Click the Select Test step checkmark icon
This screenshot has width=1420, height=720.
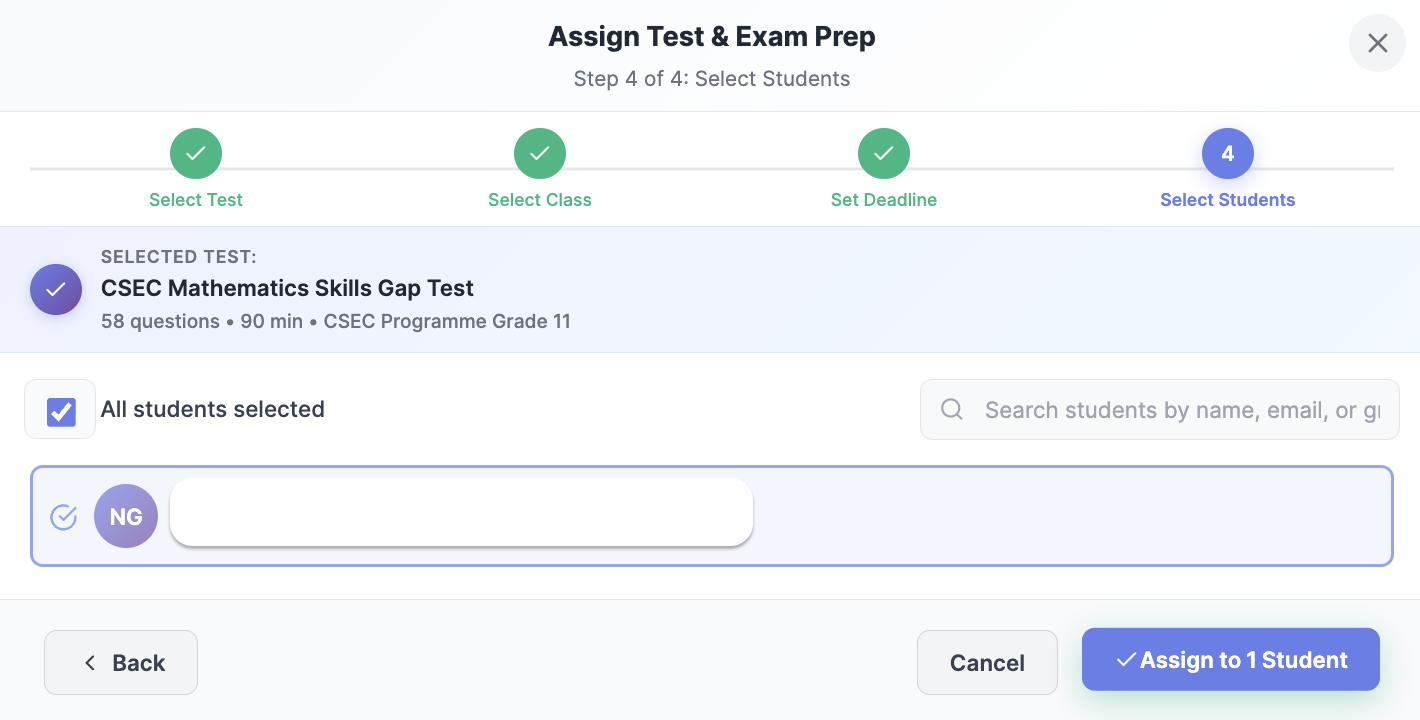[196, 154]
